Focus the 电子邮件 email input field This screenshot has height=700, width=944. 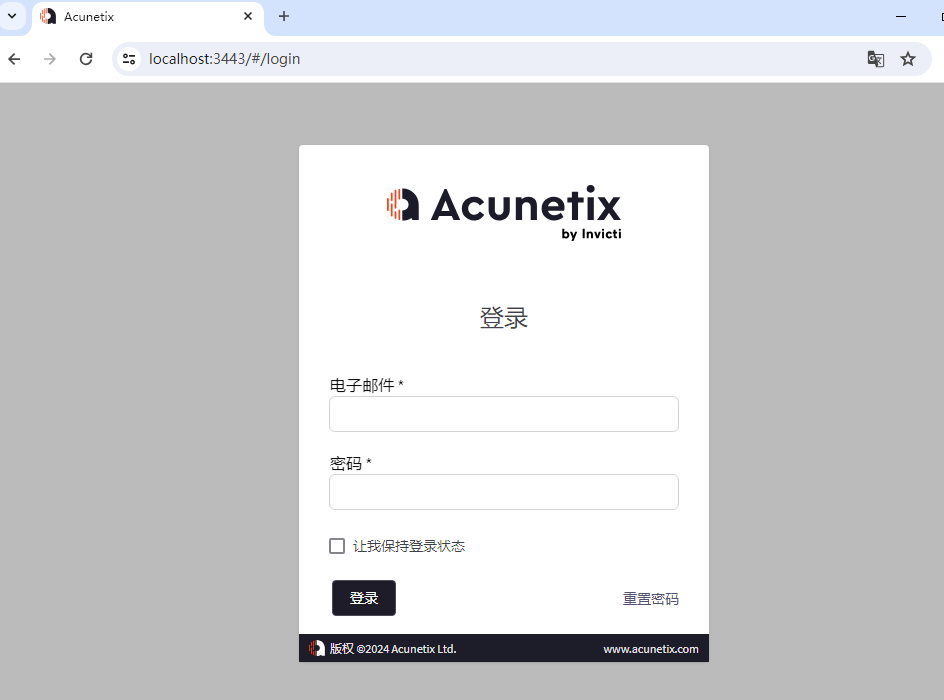pos(504,414)
